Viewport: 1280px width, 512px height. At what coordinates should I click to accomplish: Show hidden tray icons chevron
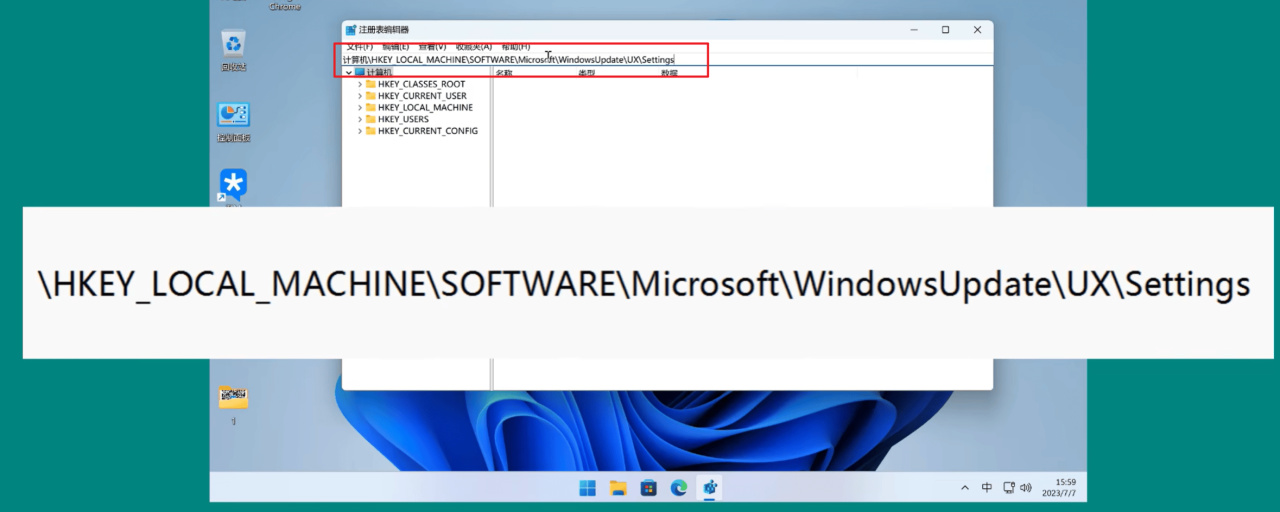click(965, 487)
